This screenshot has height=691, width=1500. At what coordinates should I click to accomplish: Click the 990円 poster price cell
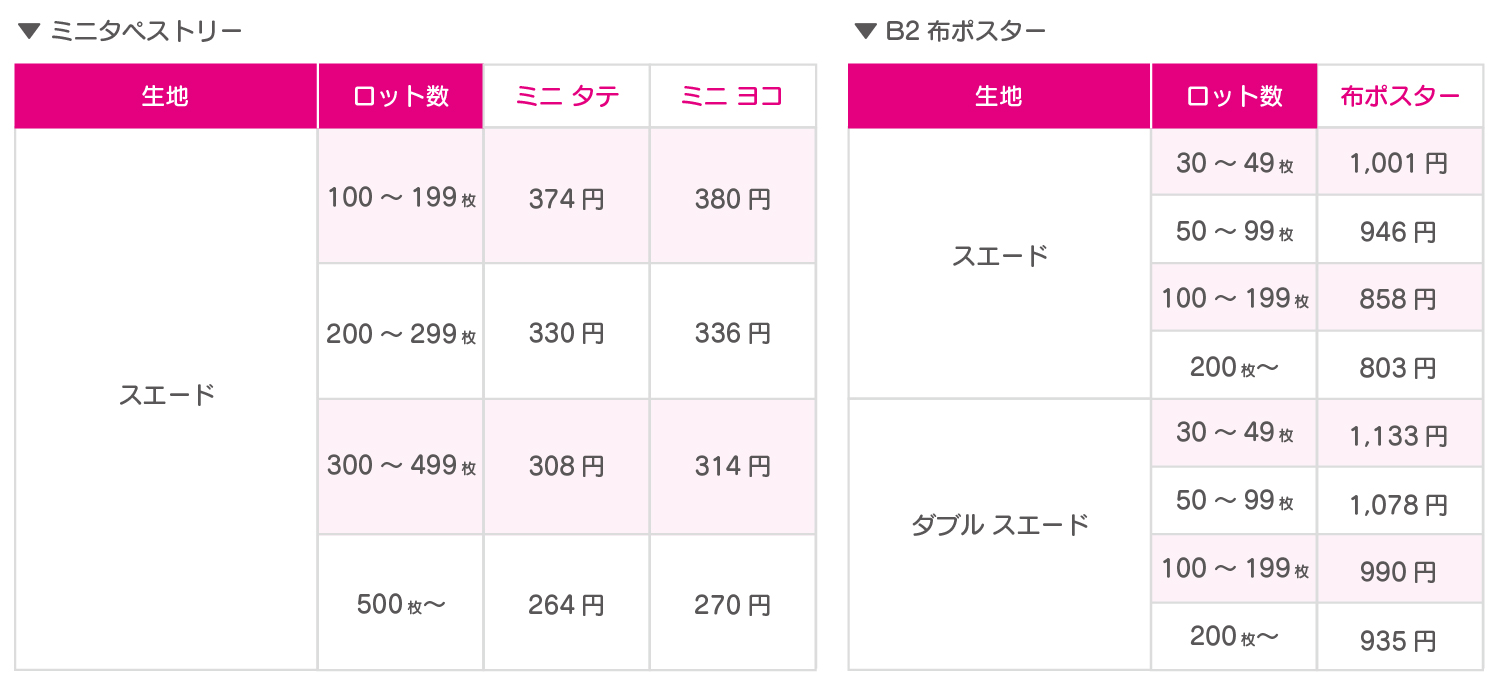click(1399, 572)
